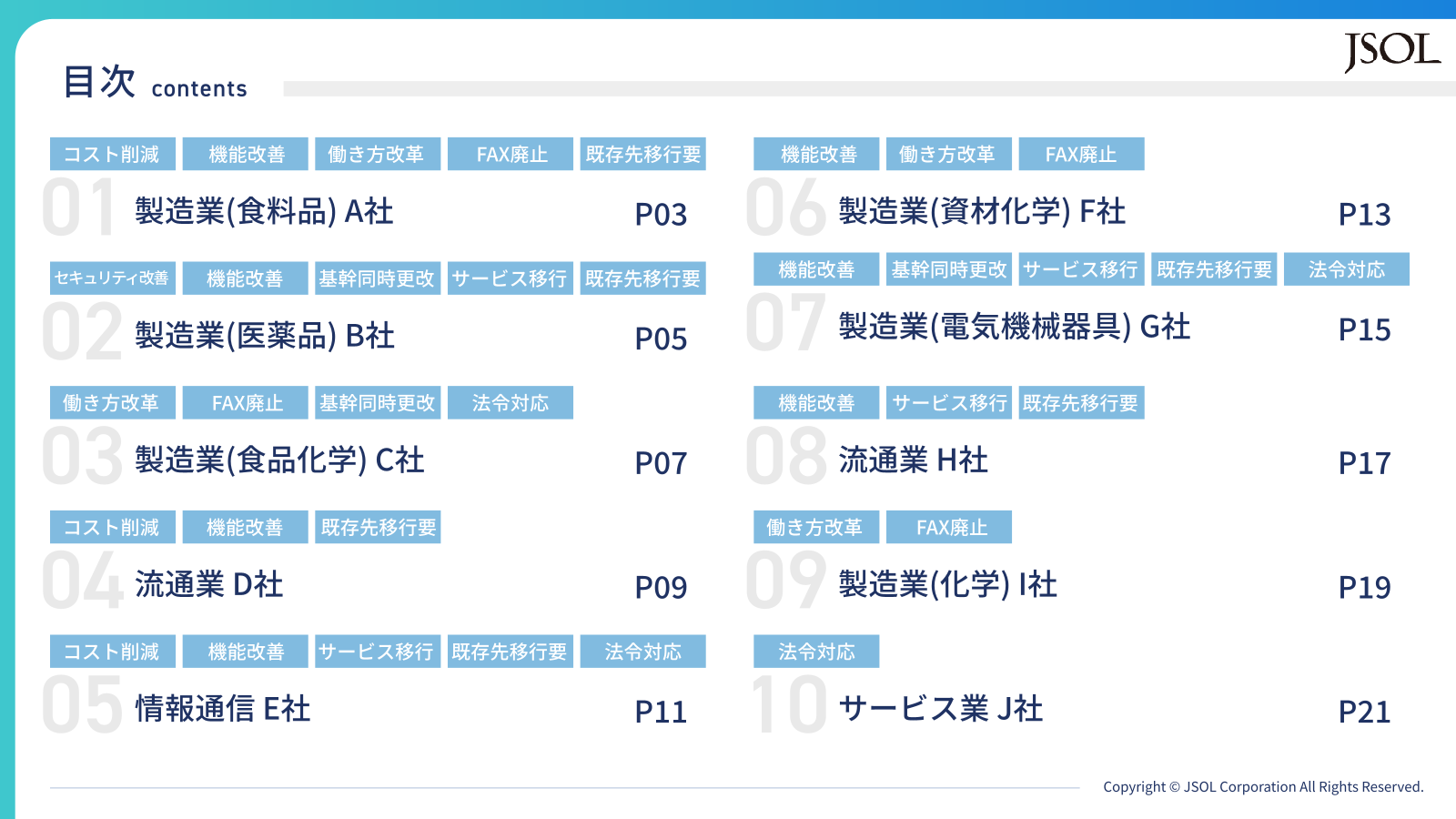The height and width of the screenshot is (819, 1456).
Task: Open the 流通業 D社 entry
Action: click(209, 584)
